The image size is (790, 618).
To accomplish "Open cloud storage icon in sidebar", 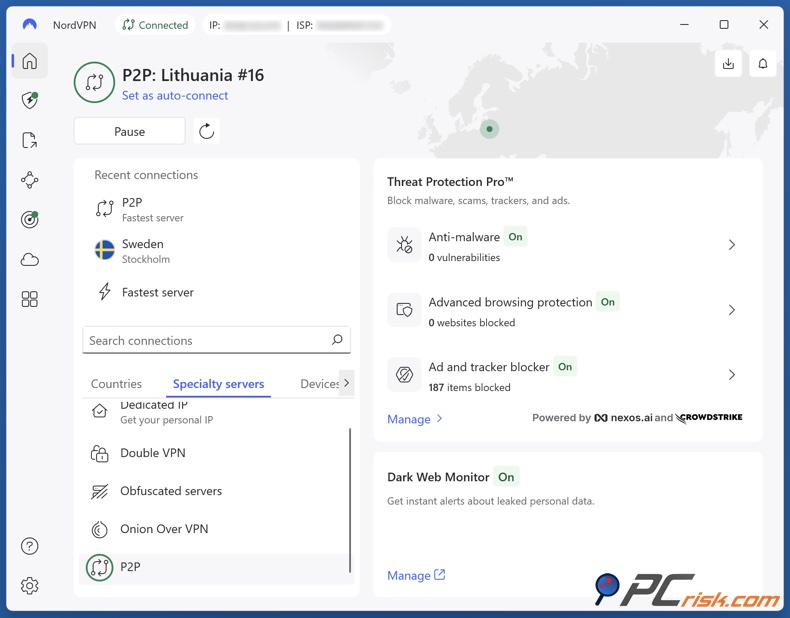I will tap(30, 260).
